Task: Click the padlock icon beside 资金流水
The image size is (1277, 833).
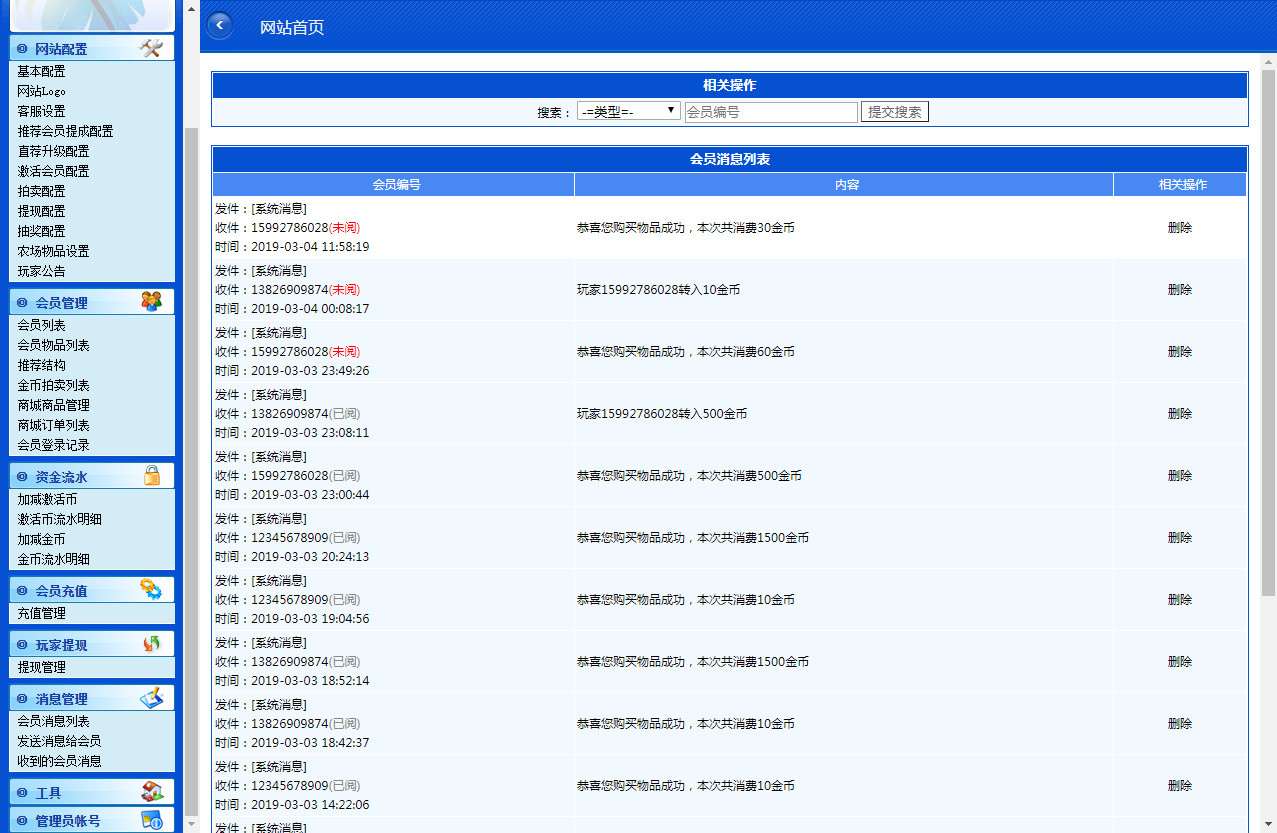Action: tap(152, 476)
